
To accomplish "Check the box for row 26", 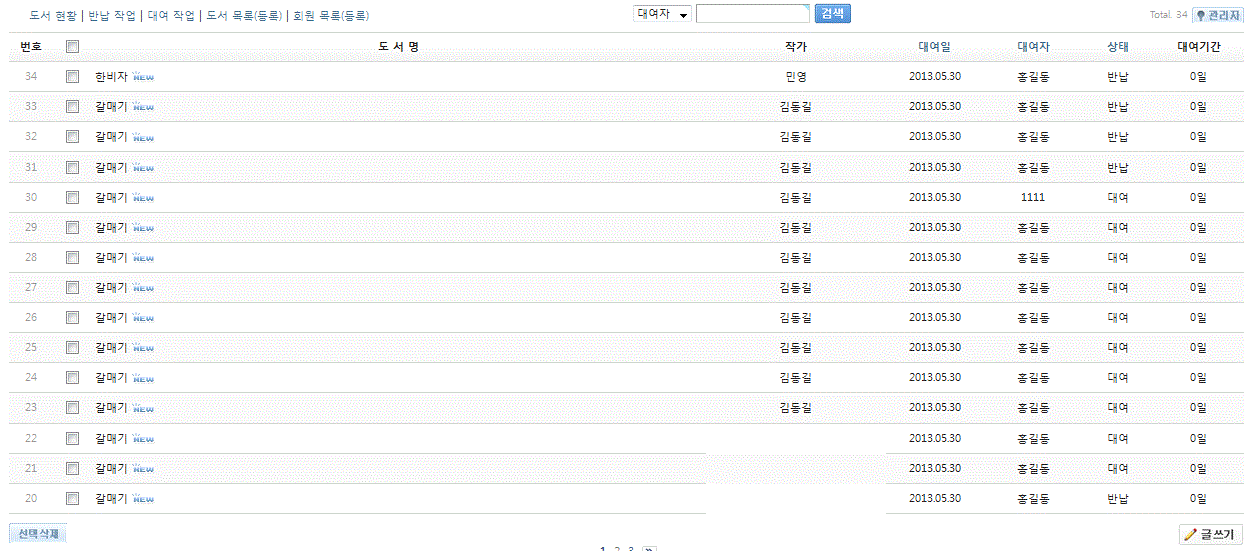I will [x=72, y=317].
